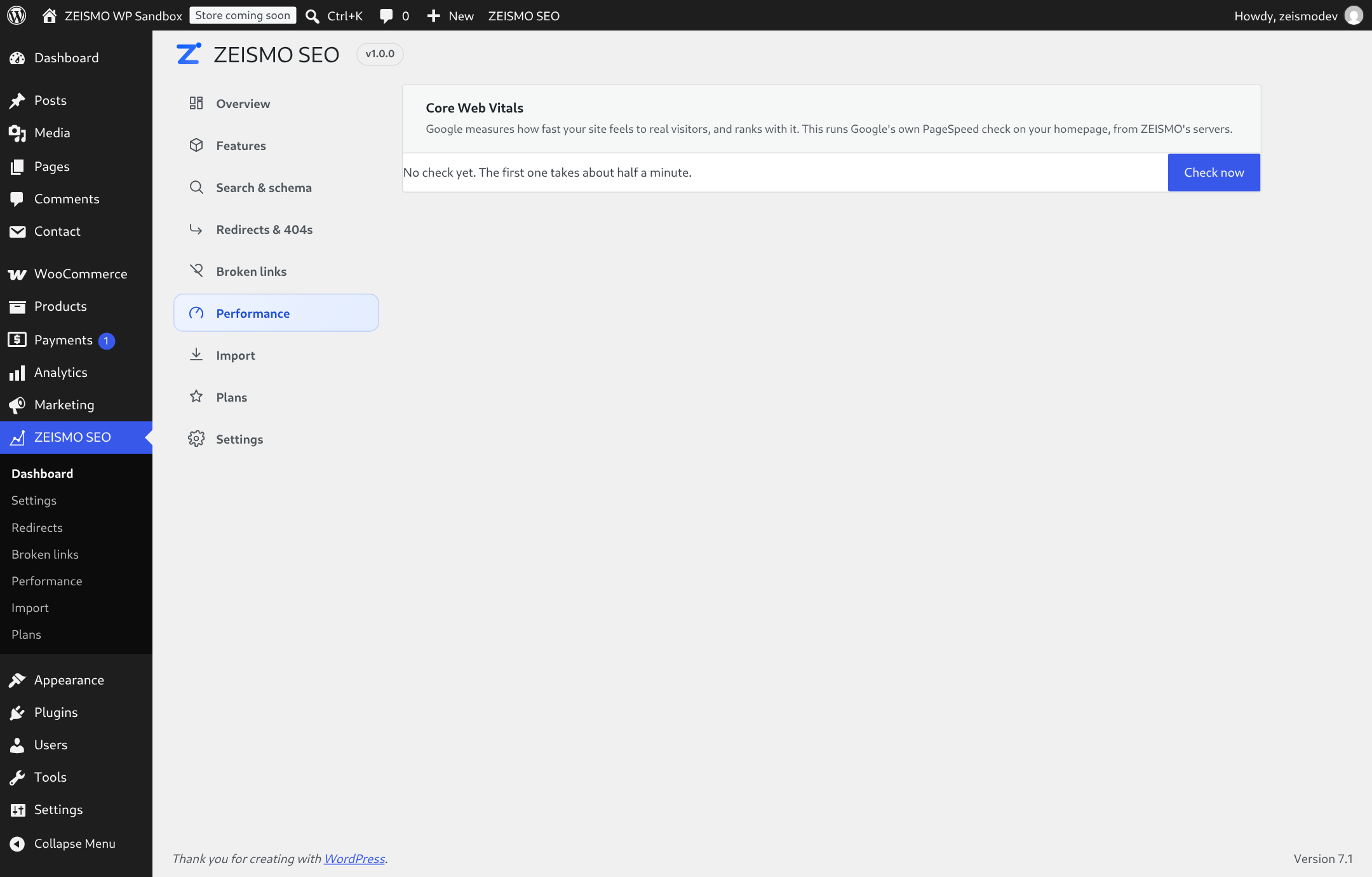
Task: Open Plans submenu item
Action: [x=26, y=634]
